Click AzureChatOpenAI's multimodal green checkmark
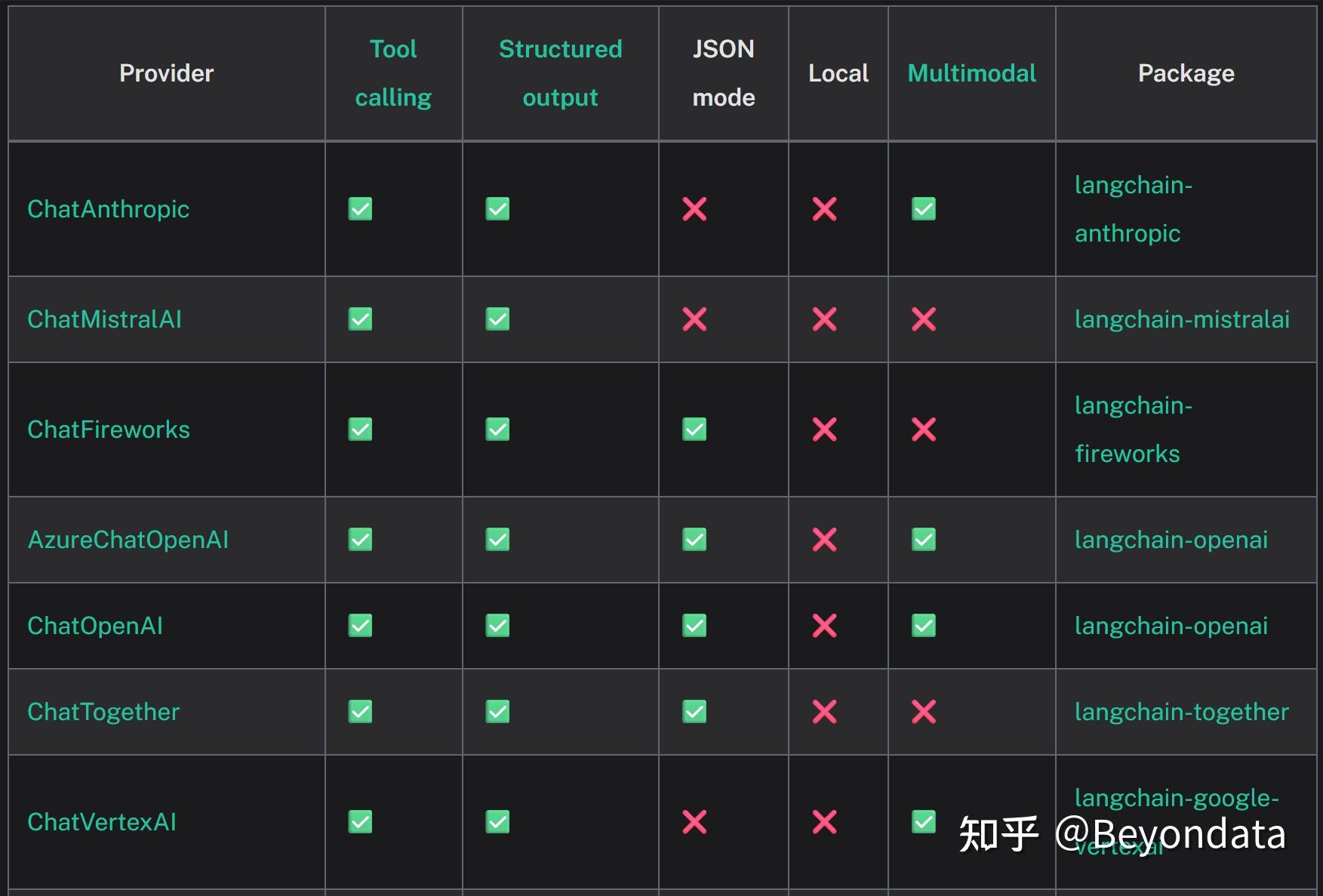Viewport: 1323px width, 896px height. point(924,540)
